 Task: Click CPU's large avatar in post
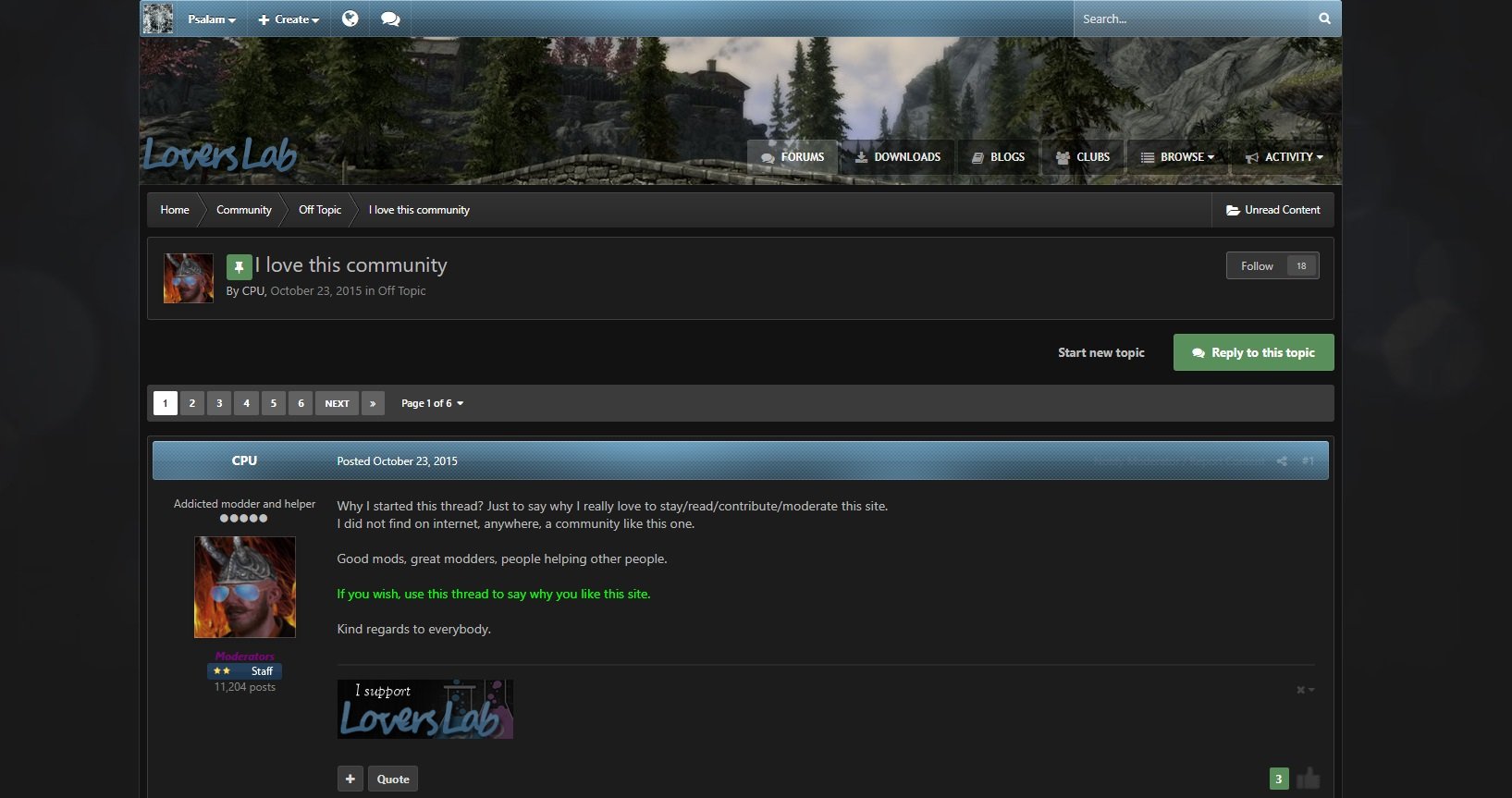(245, 587)
